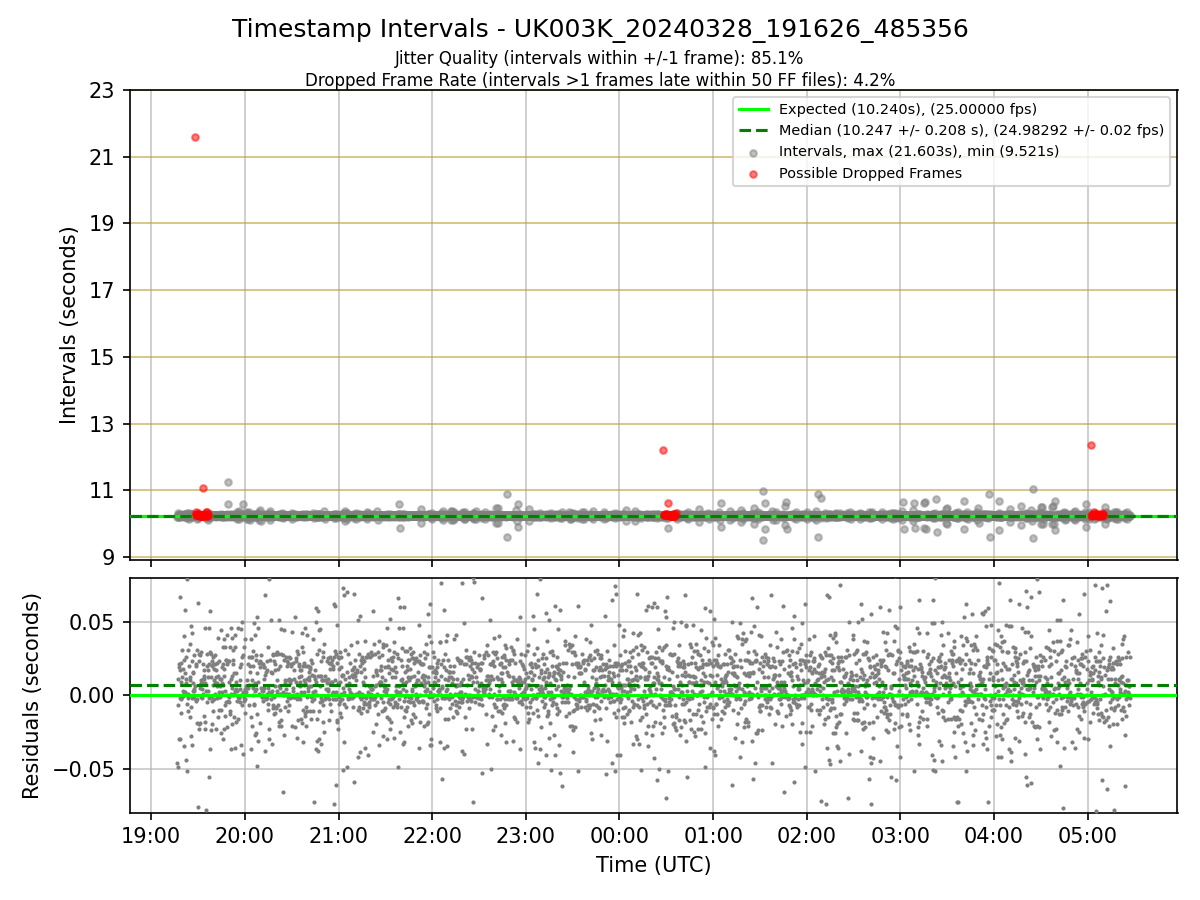This screenshot has height=900, width=1200.
Task: Click time tick label '01:00'
Action: (713, 836)
